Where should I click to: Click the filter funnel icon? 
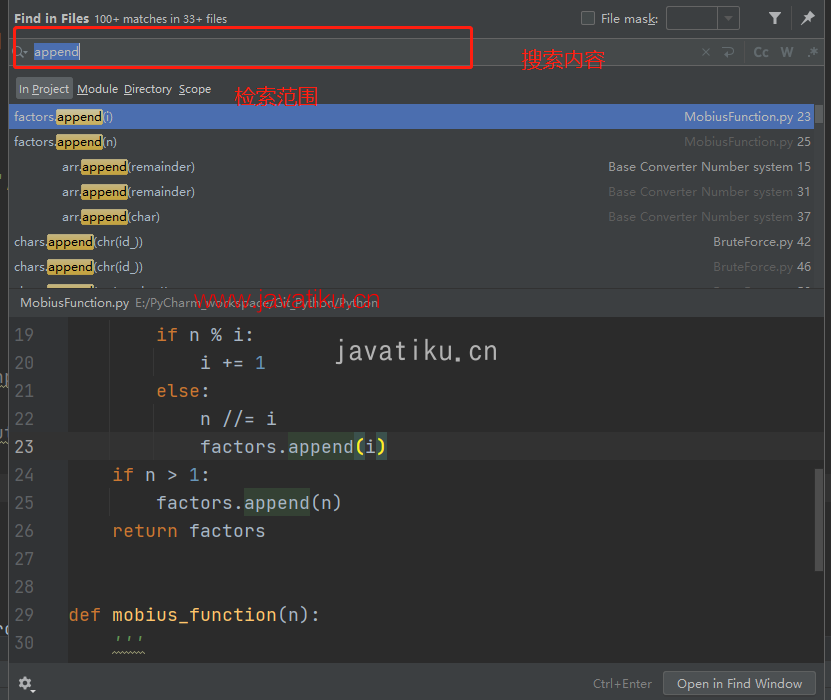(774, 19)
